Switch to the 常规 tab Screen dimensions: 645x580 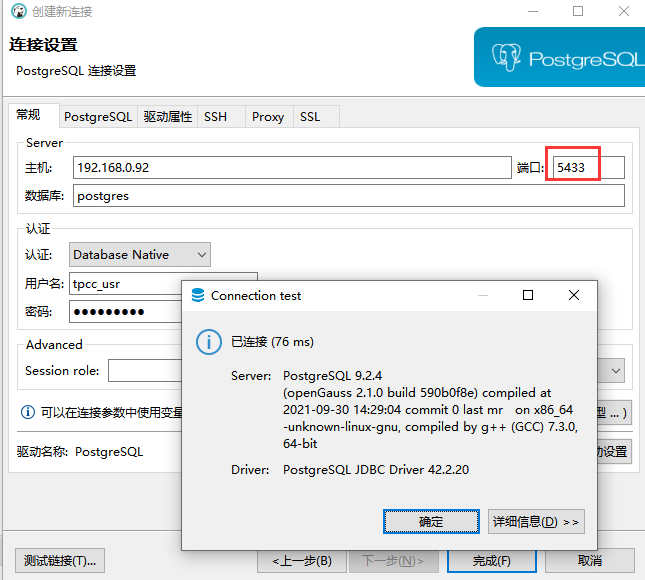(x=34, y=115)
